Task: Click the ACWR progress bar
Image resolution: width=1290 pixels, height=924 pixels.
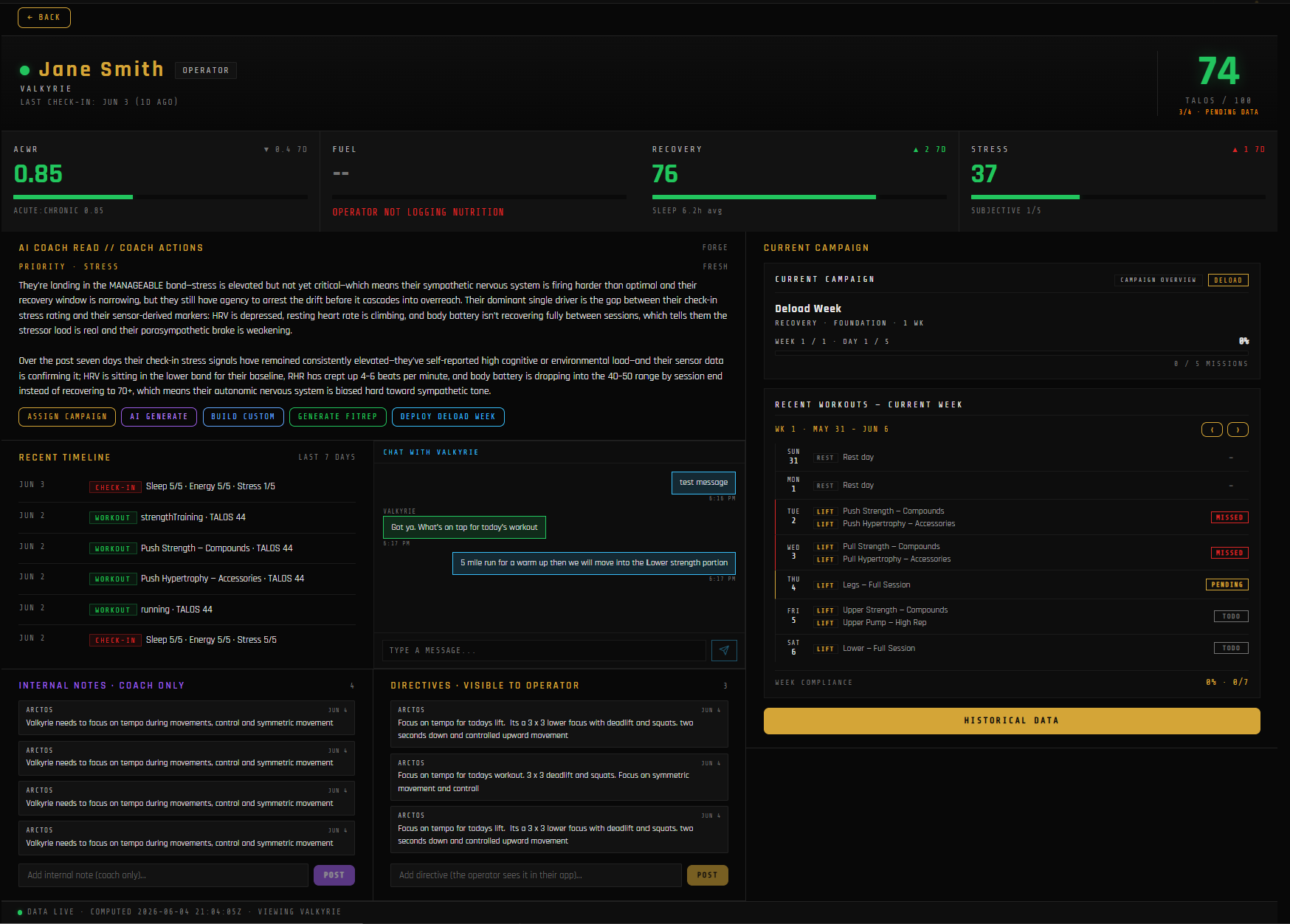Action: 160,197
